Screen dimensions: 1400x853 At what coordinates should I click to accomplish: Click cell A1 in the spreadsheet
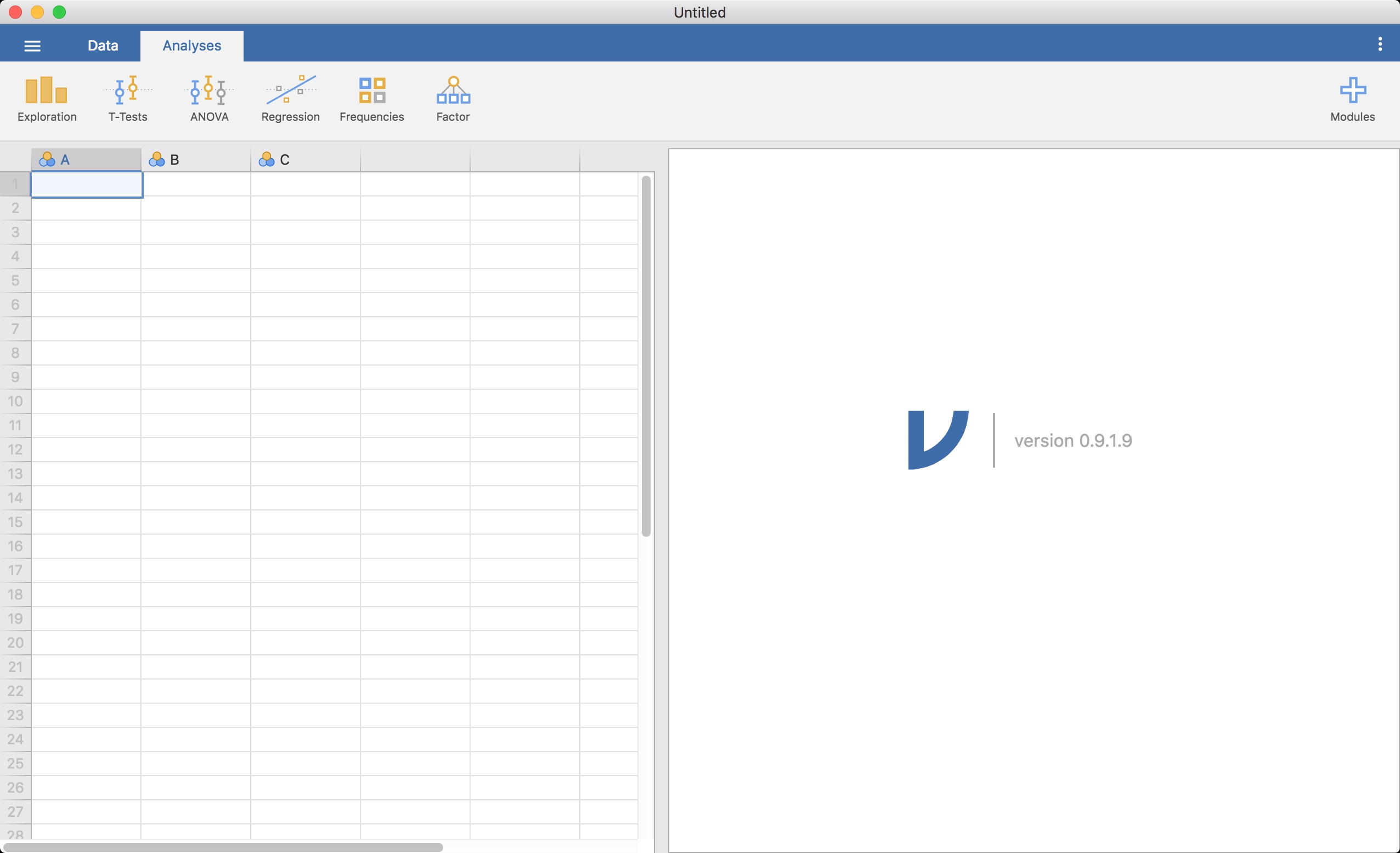tap(86, 184)
